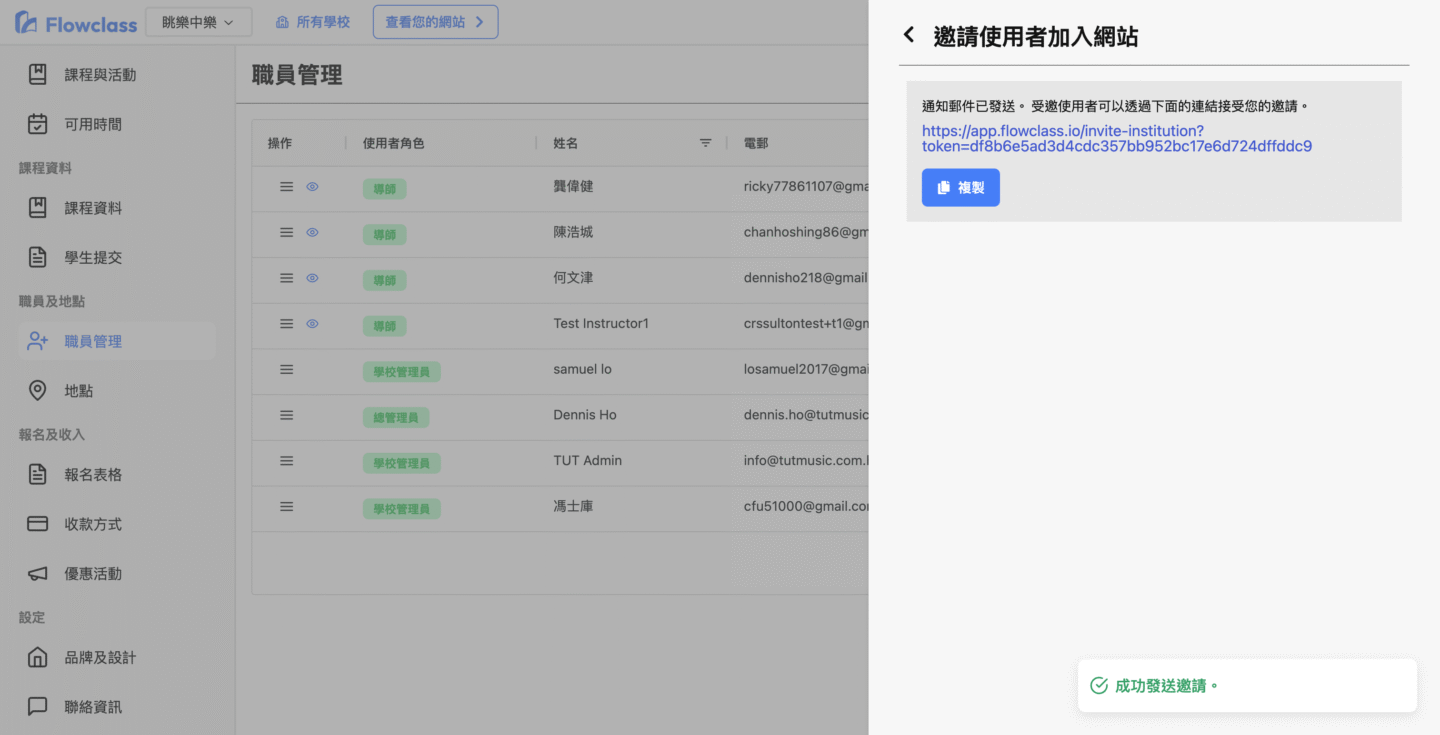This screenshot has width=1440, height=735.
Task: Click the 複製 copy button
Action: (x=960, y=188)
